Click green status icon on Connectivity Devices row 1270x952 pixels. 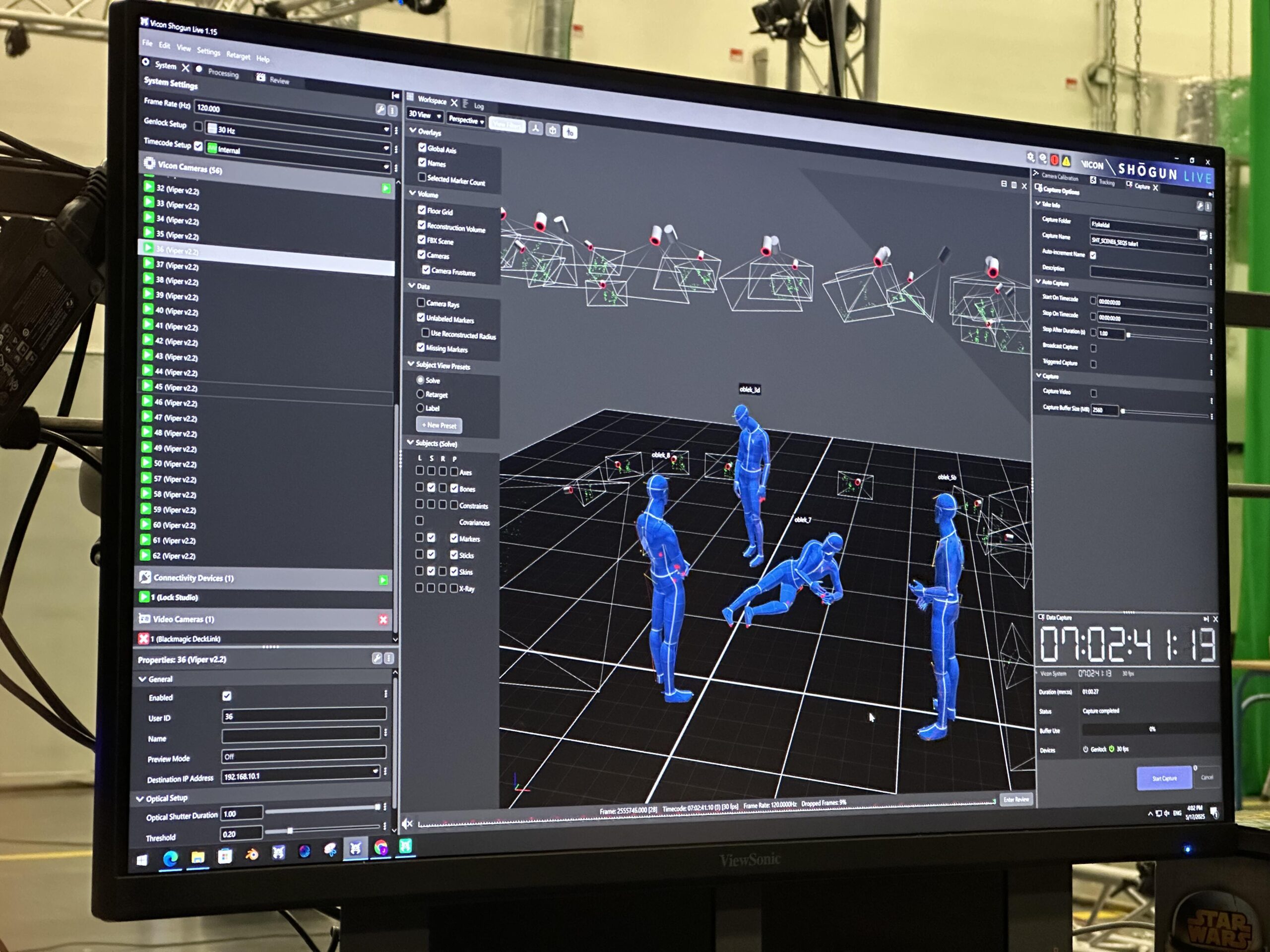pyautogui.click(x=383, y=580)
